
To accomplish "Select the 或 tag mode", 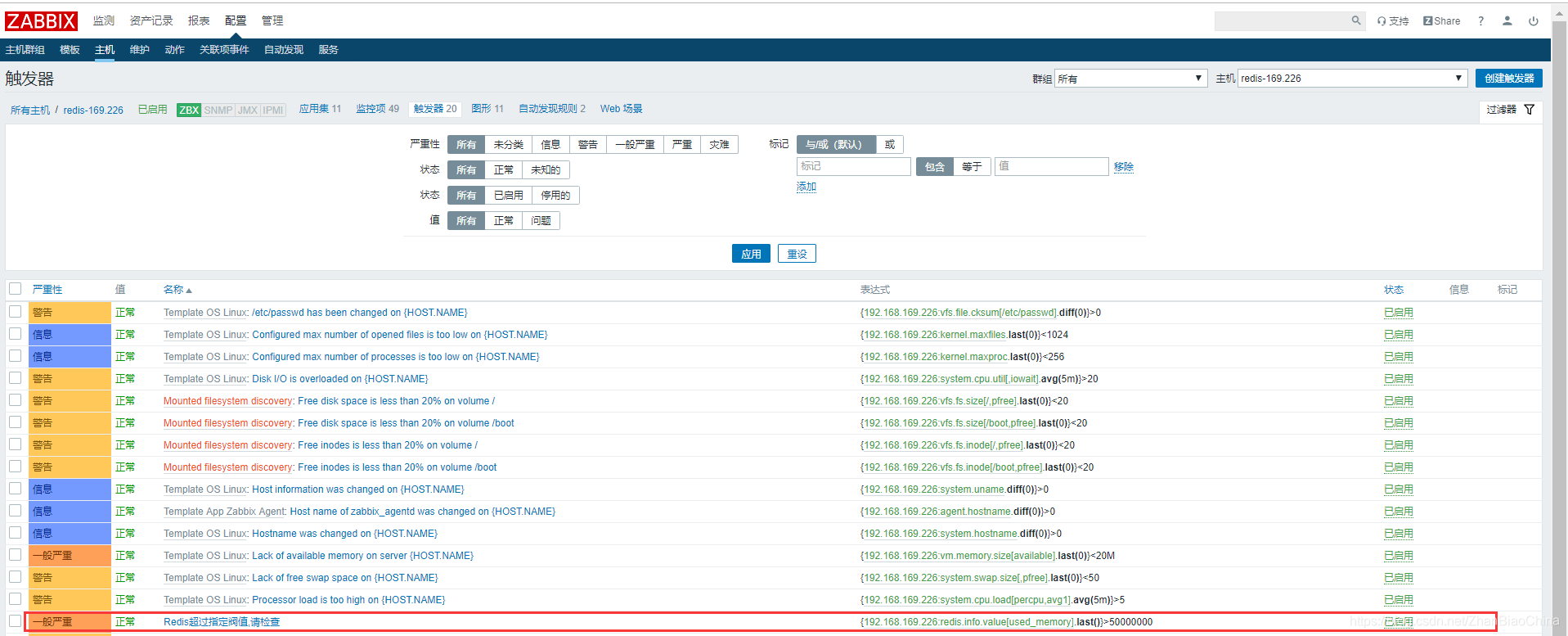I will coord(890,145).
